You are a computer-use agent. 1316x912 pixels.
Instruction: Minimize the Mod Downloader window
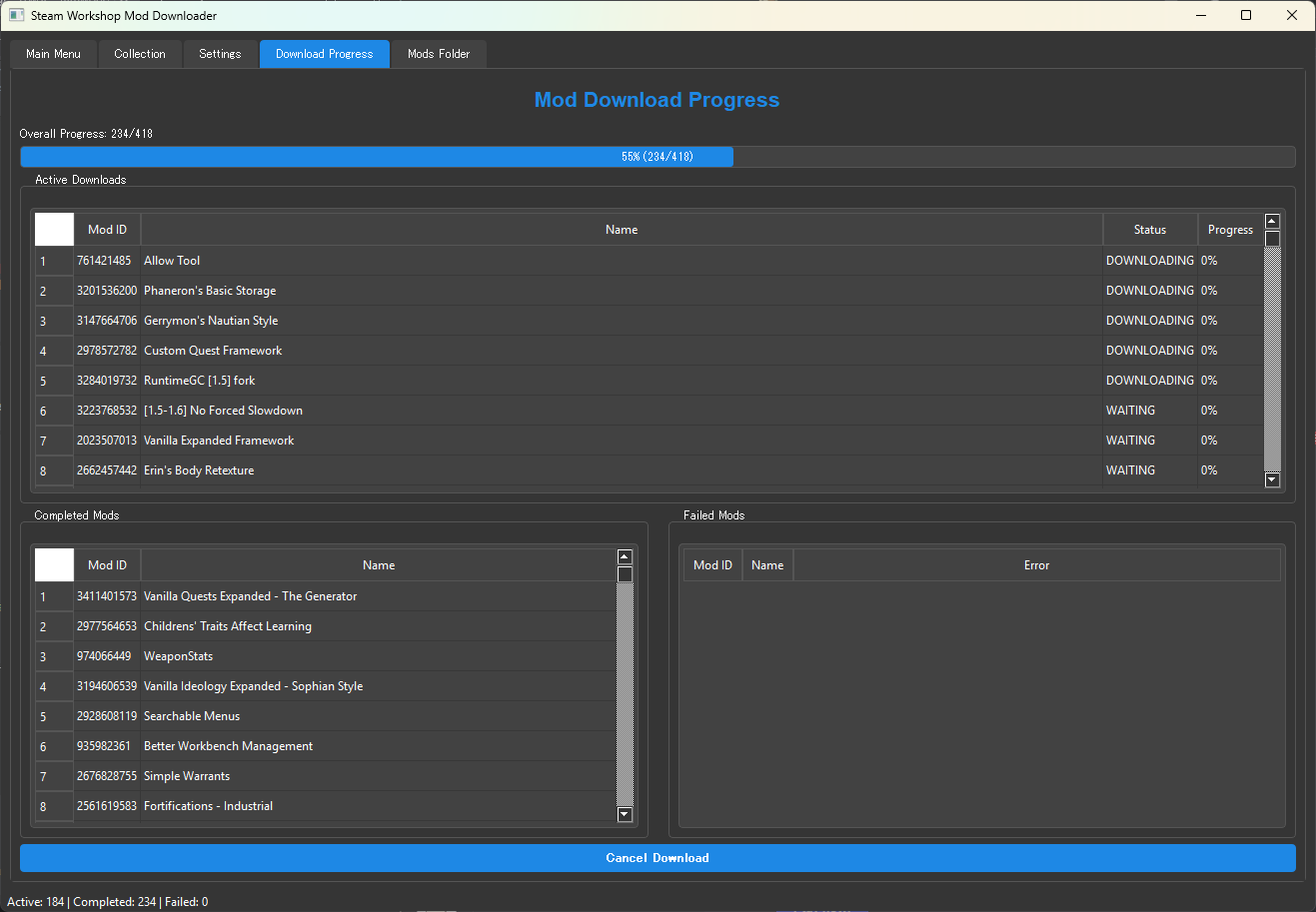pyautogui.click(x=1201, y=15)
